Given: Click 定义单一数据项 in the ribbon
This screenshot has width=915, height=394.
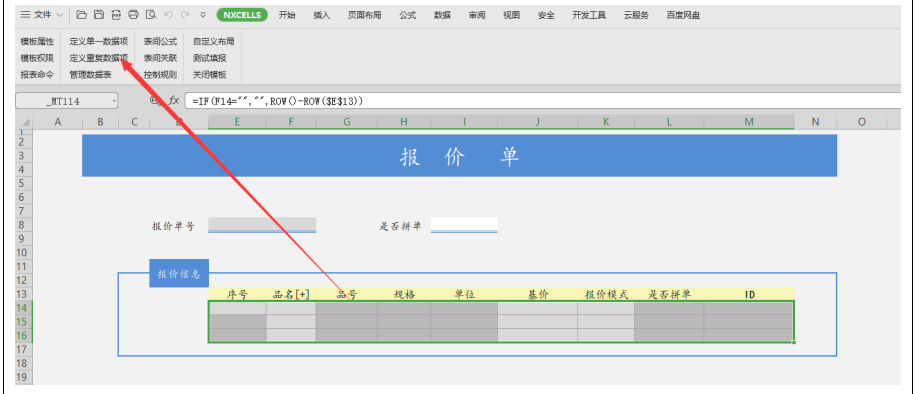Looking at the screenshot, I should tap(98, 41).
